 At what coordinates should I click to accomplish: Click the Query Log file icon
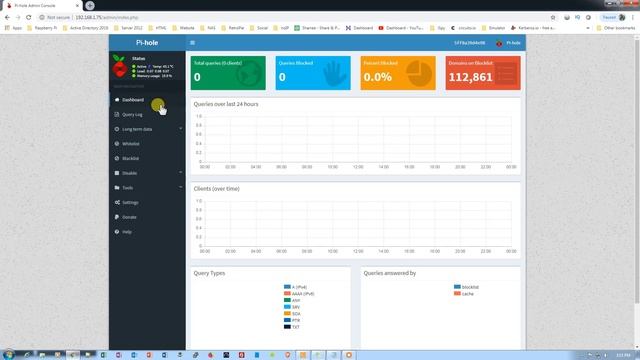(117, 114)
